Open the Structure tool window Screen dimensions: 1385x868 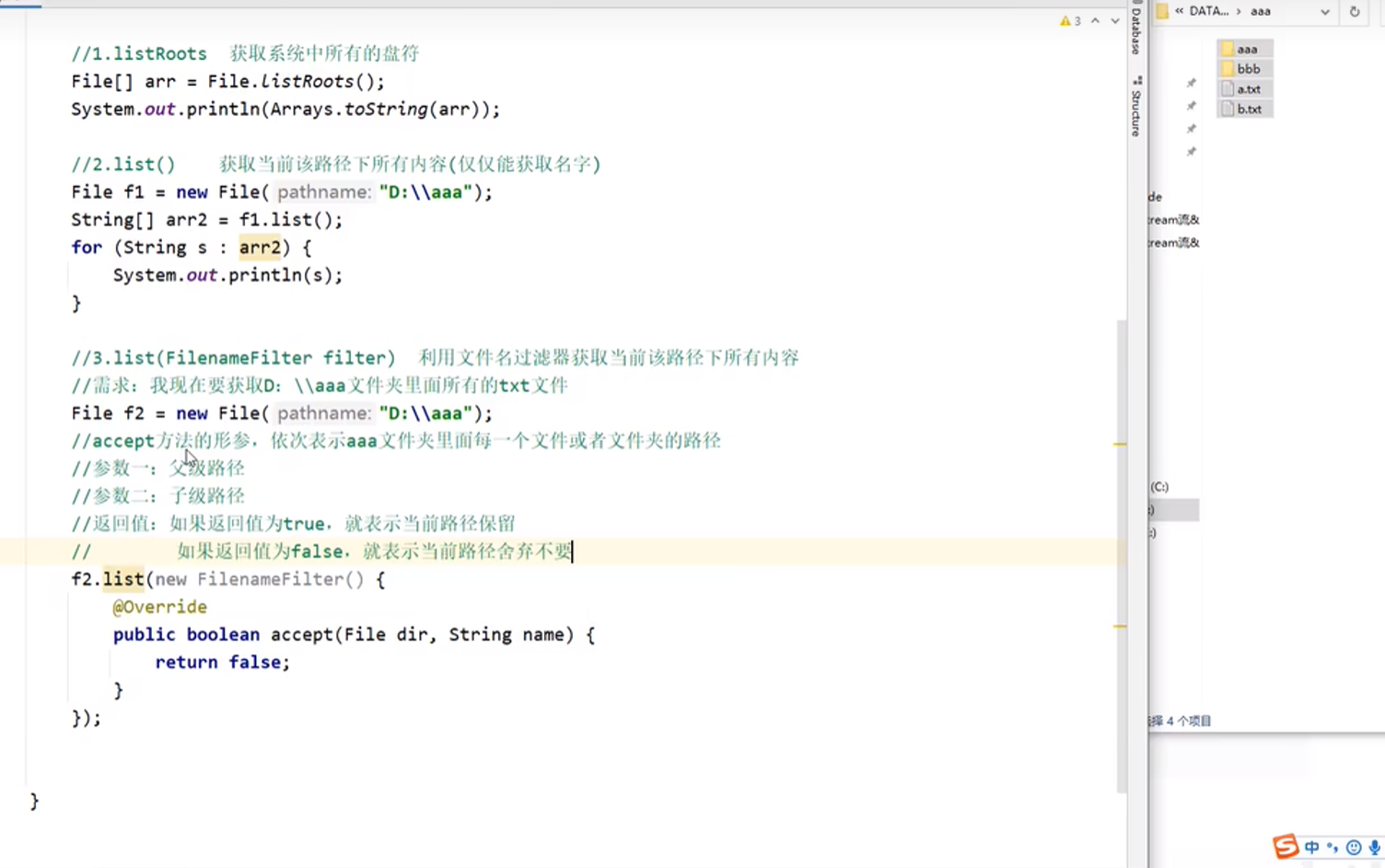coord(1136,107)
